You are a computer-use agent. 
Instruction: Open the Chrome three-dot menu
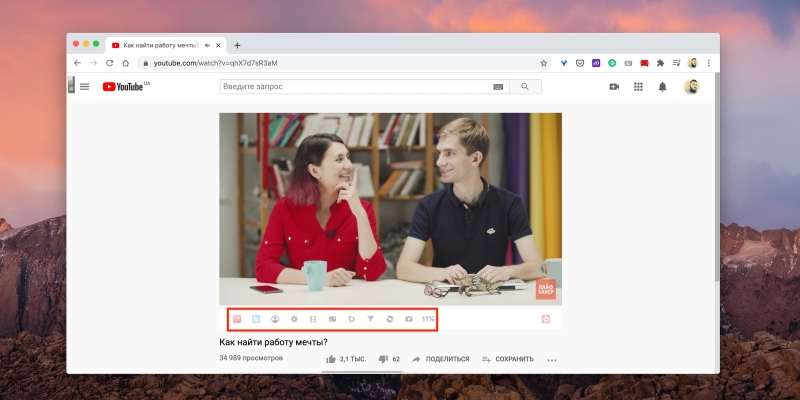click(709, 63)
